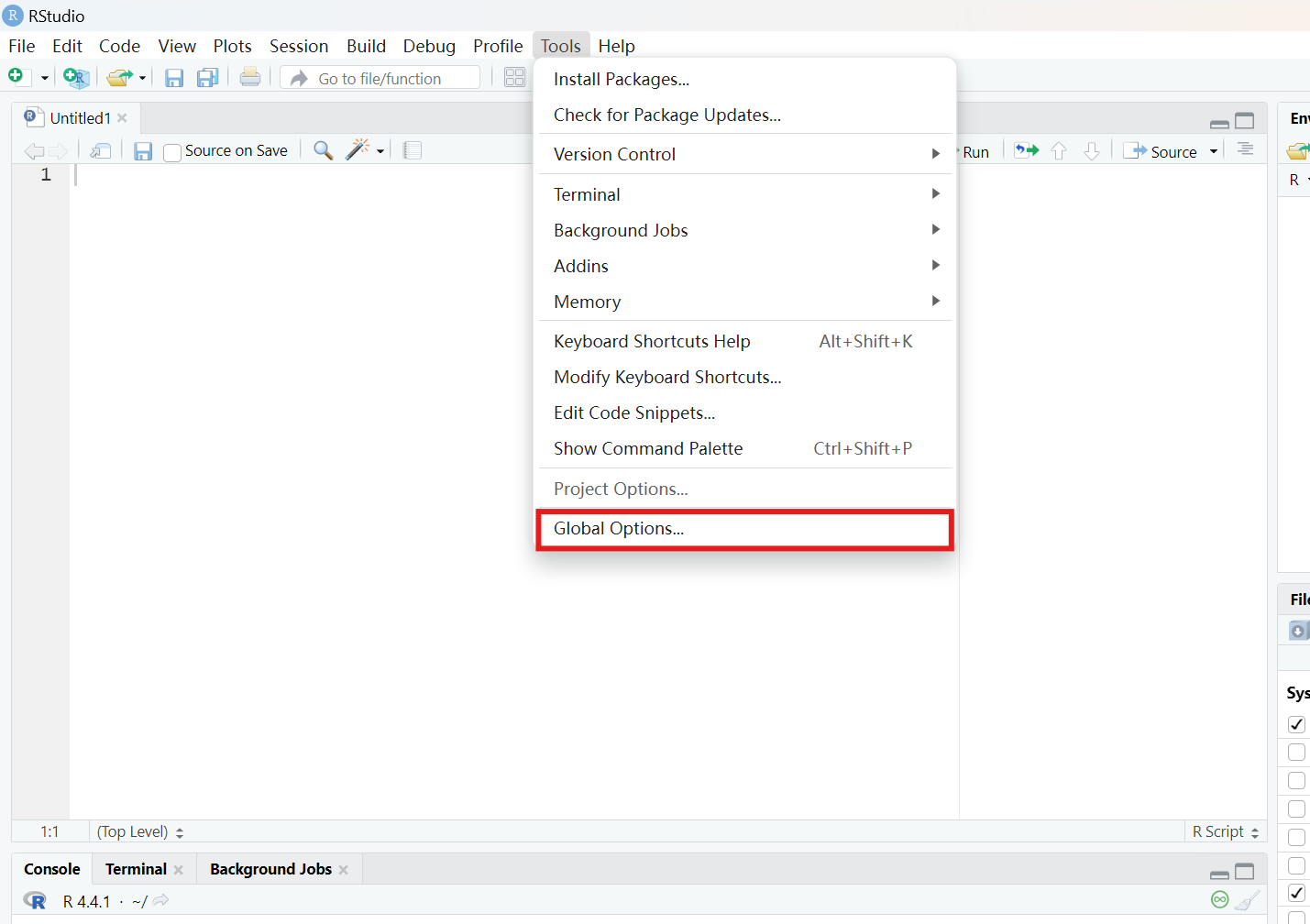This screenshot has width=1310, height=924.
Task: Click the Re-run previous code icon
Action: pyautogui.click(x=1027, y=150)
